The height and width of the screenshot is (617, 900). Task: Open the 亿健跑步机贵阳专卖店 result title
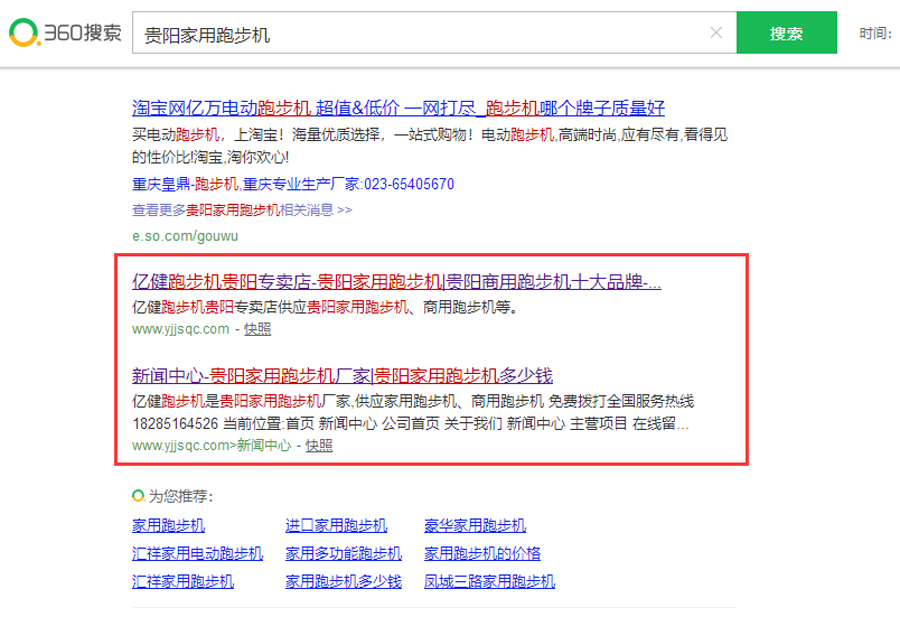397,281
